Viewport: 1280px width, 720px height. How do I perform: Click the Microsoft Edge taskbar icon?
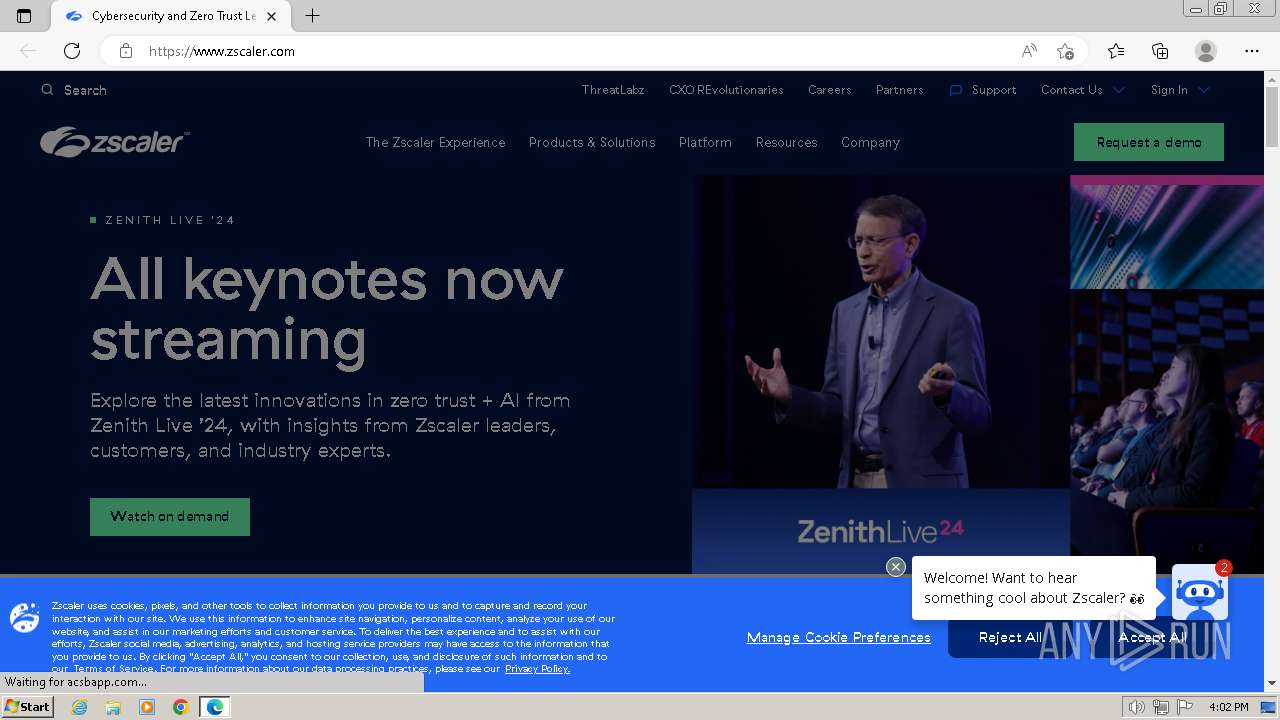coord(214,707)
